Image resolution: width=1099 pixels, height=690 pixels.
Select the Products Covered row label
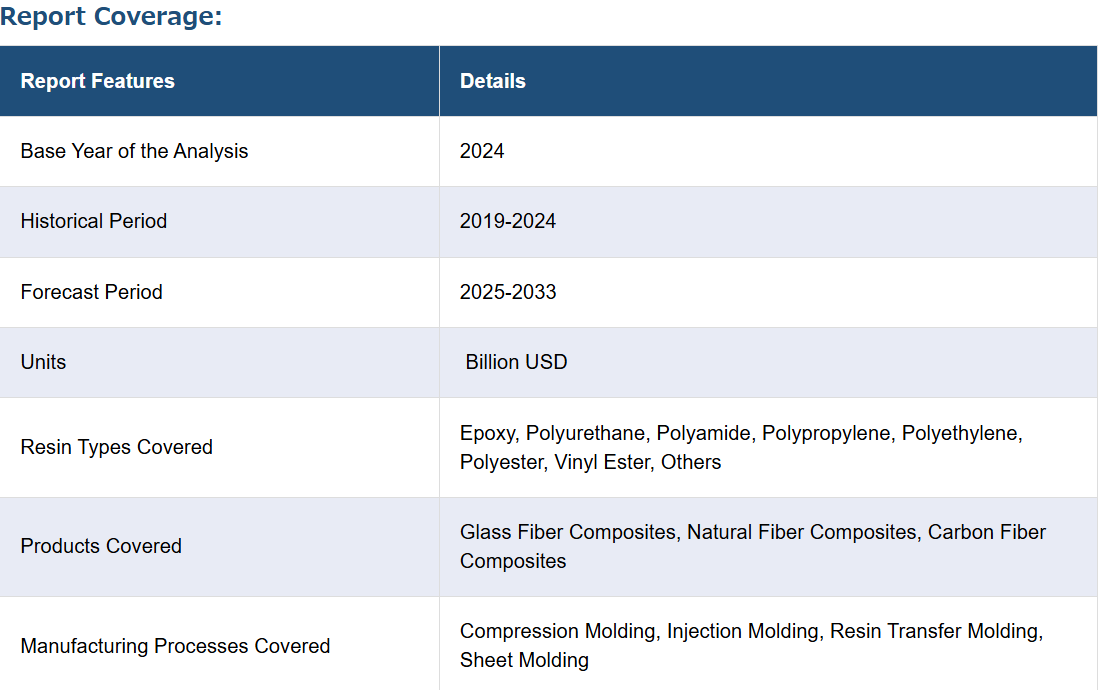click(x=101, y=546)
